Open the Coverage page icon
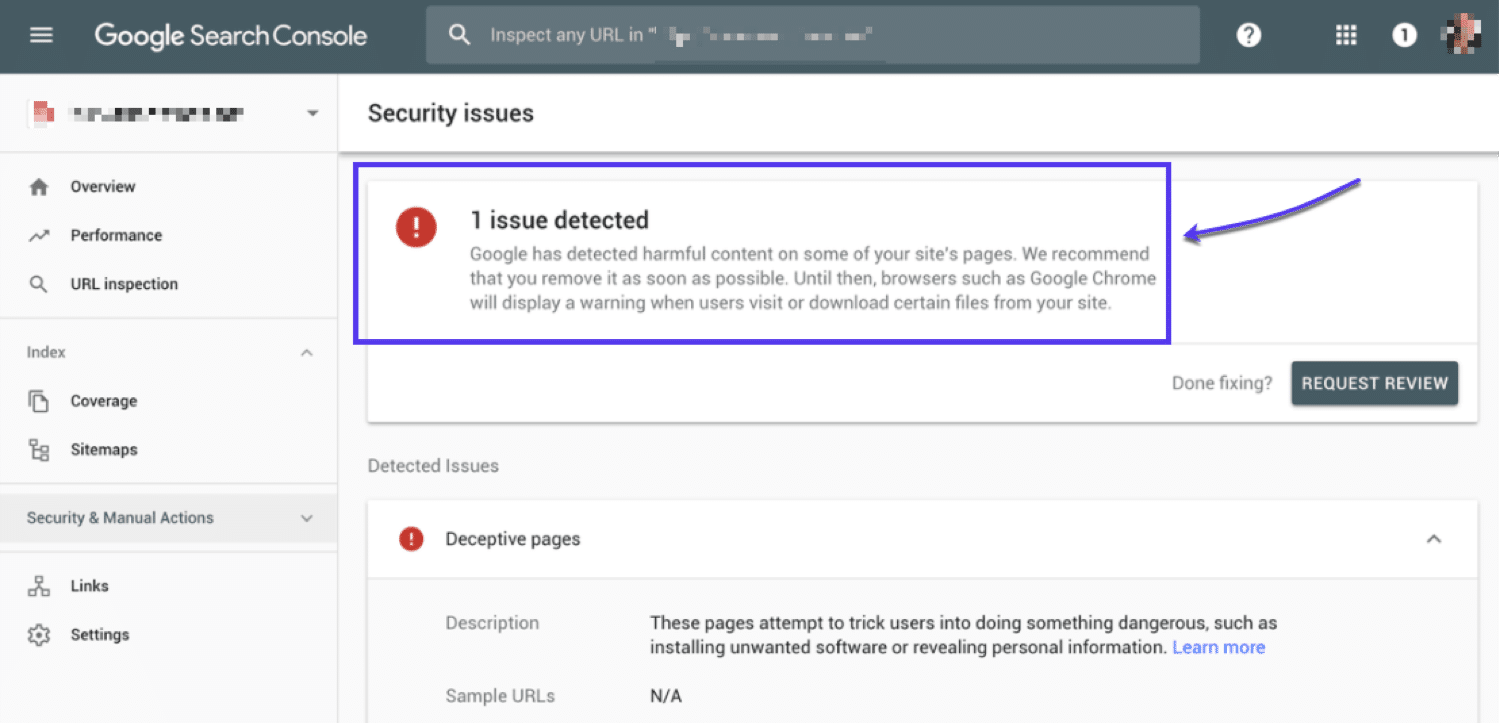The height and width of the screenshot is (723, 1500). click(x=38, y=400)
